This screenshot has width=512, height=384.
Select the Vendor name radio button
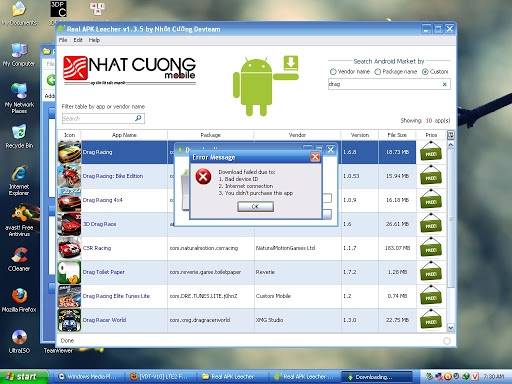click(333, 72)
